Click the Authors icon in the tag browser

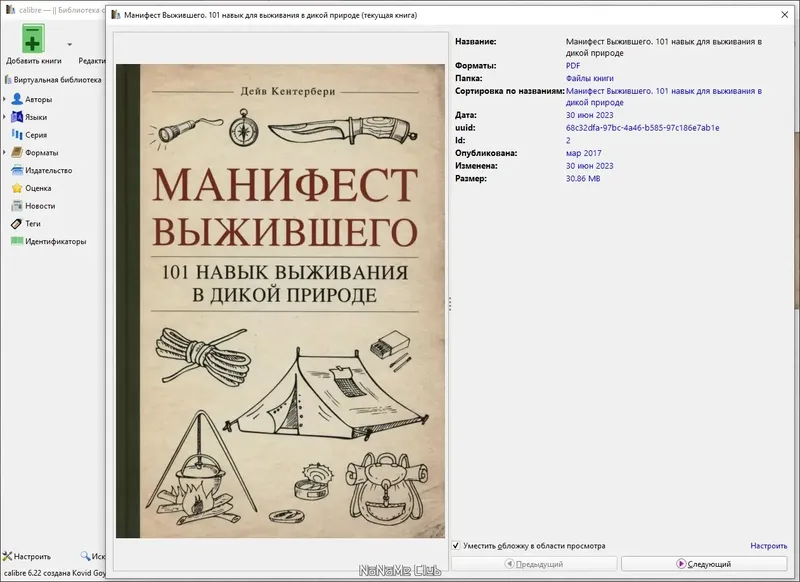pyautogui.click(x=17, y=99)
